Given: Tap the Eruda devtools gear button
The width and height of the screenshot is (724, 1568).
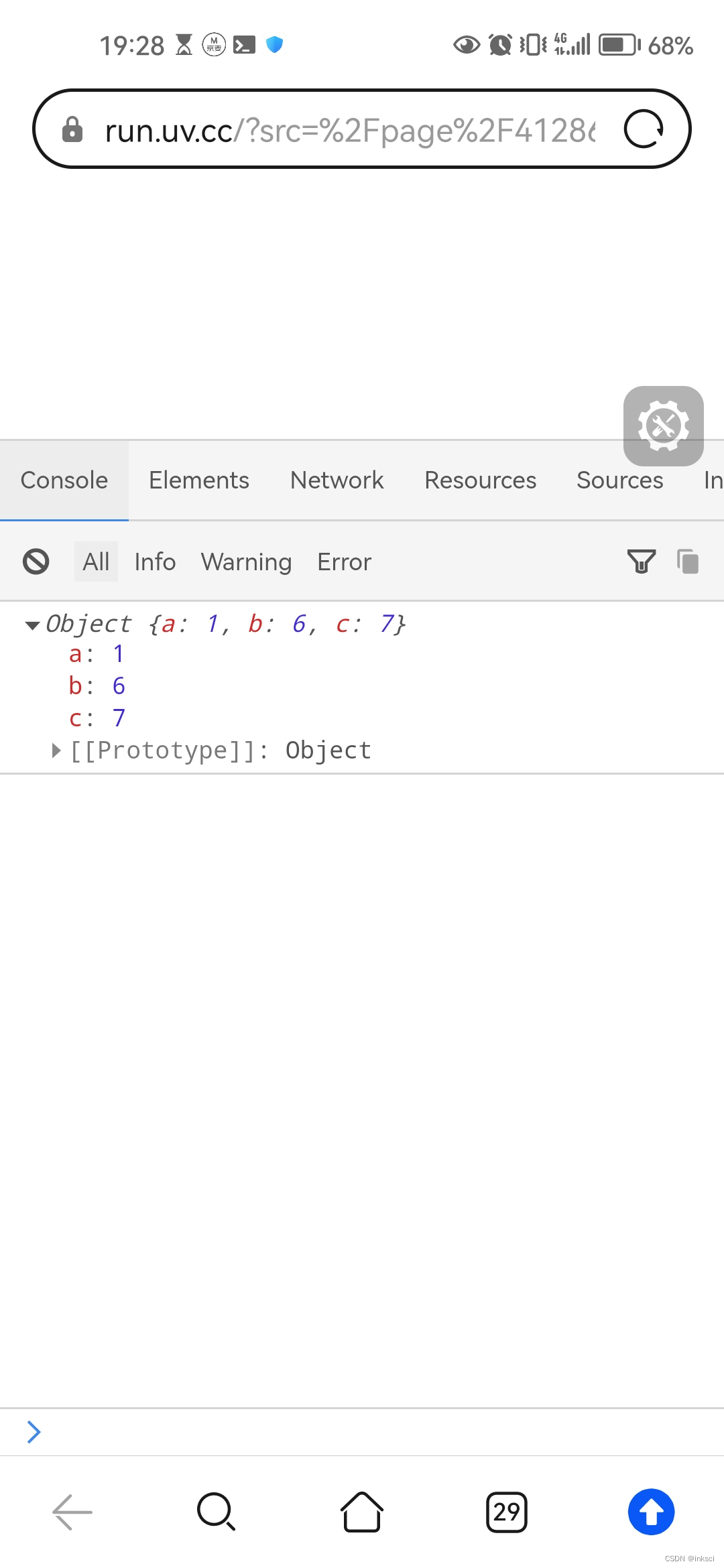Looking at the screenshot, I should [x=664, y=426].
